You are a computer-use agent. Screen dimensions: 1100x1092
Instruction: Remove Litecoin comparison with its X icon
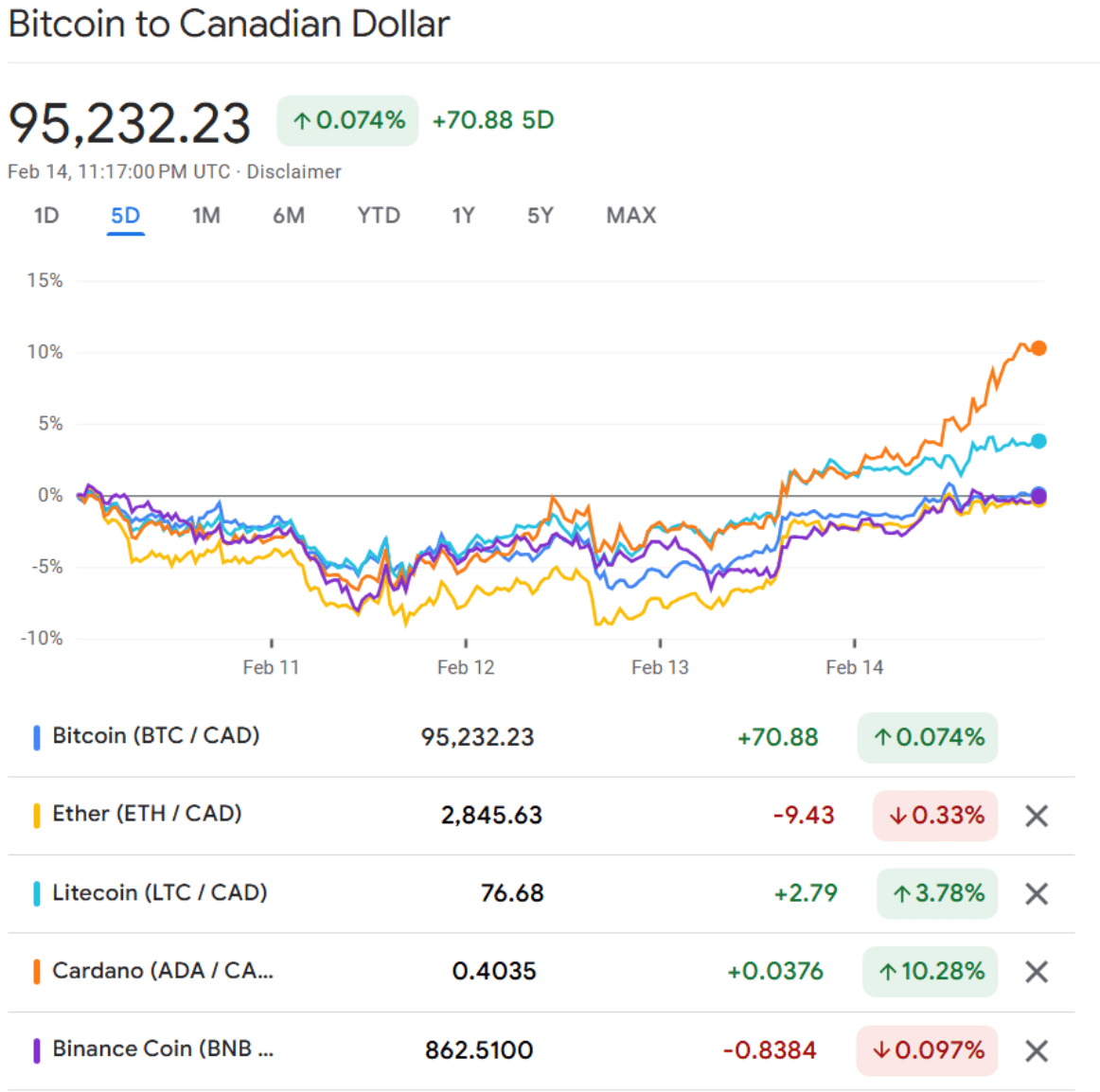point(1037,894)
